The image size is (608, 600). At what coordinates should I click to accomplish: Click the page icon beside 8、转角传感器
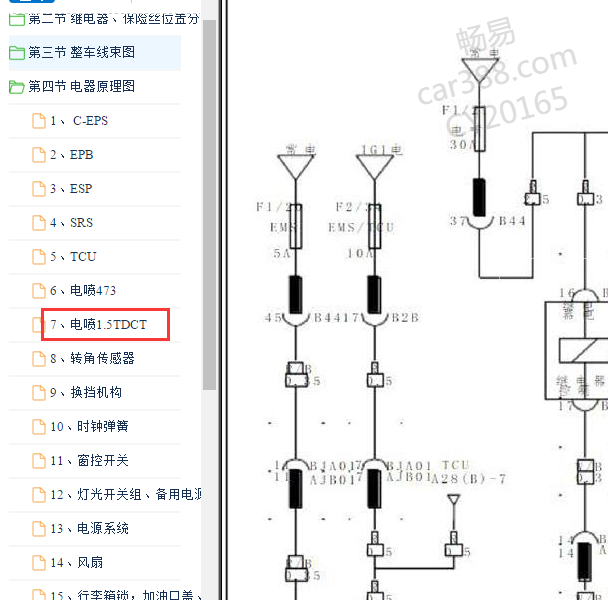39,359
